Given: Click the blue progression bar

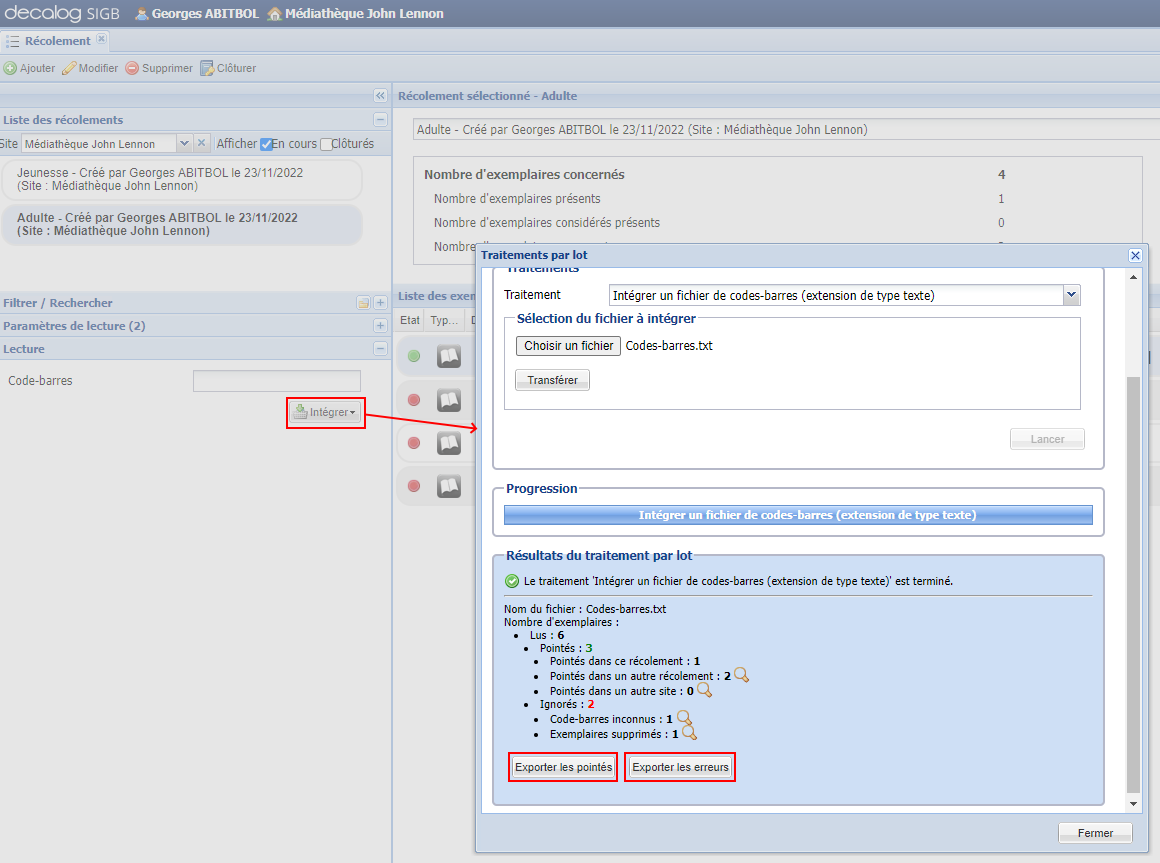Looking at the screenshot, I should 797,514.
